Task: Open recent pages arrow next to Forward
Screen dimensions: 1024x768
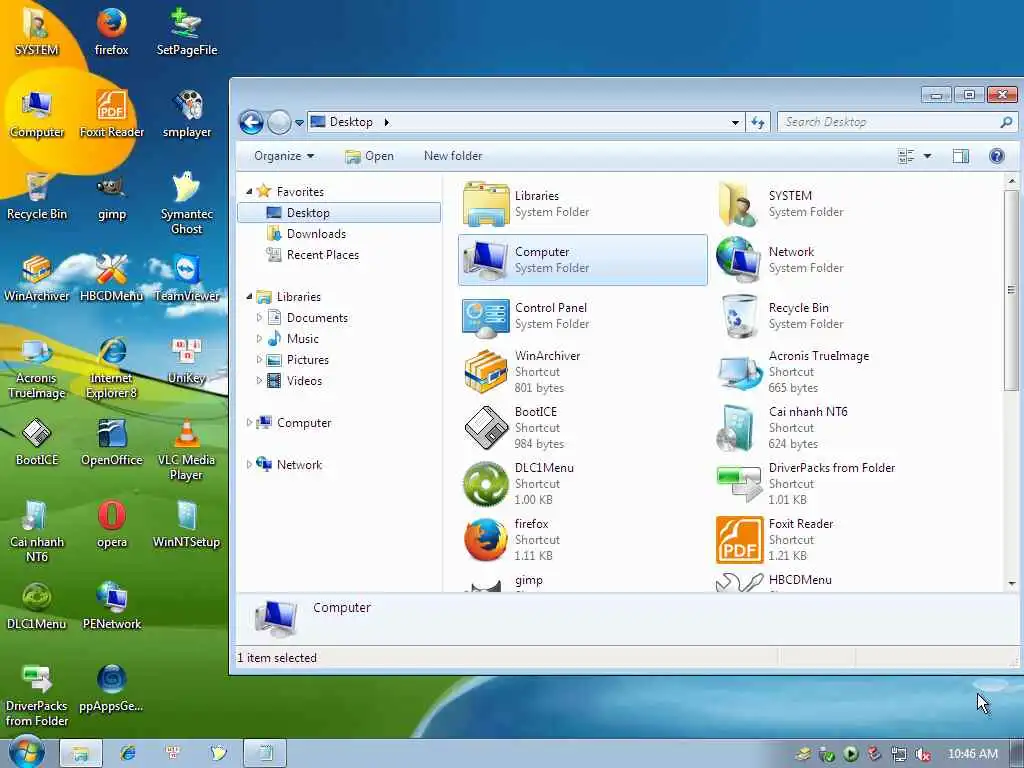Action: click(299, 122)
